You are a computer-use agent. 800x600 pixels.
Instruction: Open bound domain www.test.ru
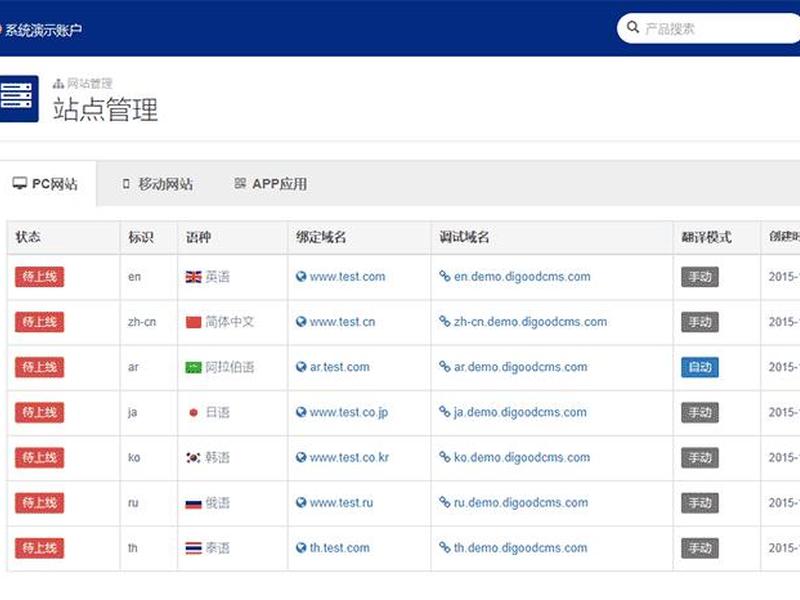tap(341, 503)
